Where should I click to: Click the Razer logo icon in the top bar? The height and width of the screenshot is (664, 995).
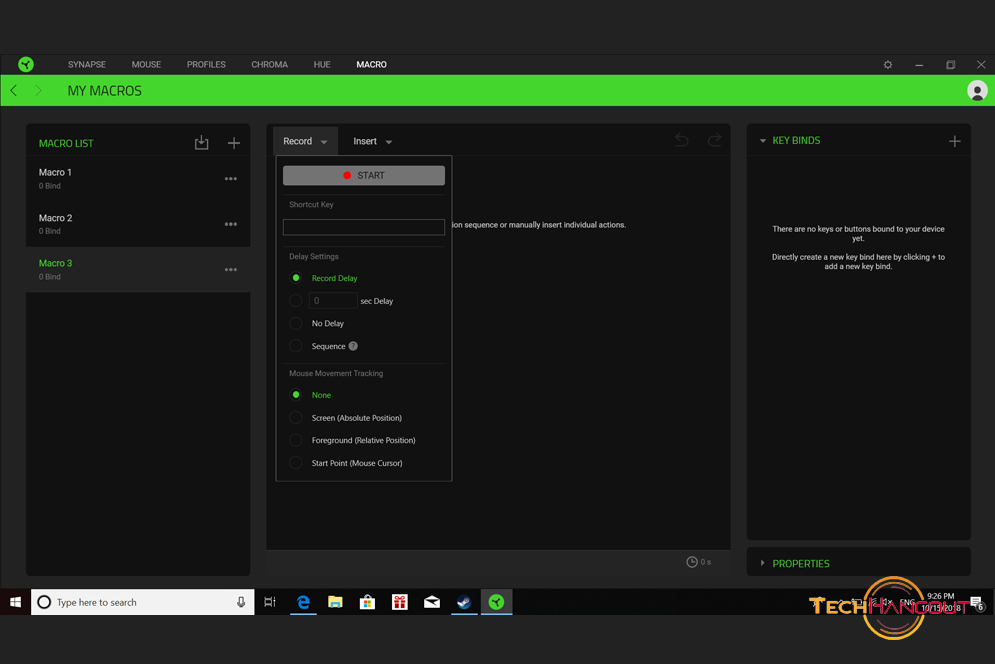[26, 64]
